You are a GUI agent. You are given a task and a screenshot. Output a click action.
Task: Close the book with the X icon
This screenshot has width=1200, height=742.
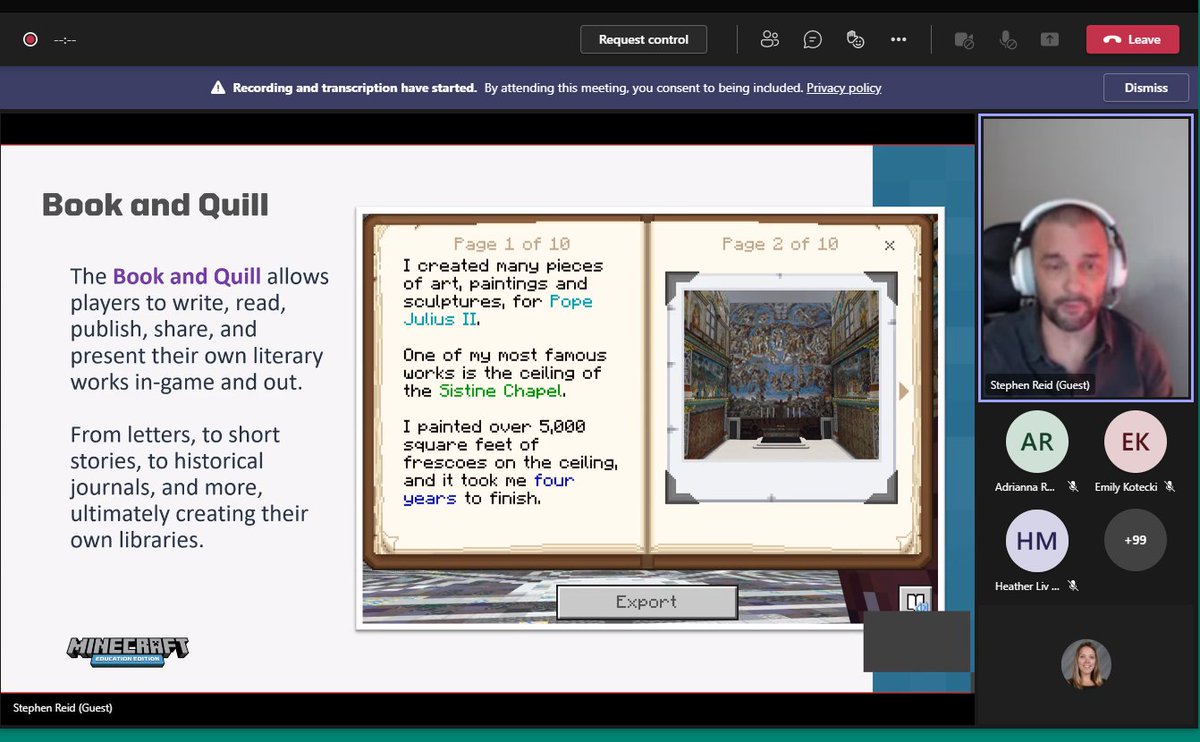pos(889,245)
